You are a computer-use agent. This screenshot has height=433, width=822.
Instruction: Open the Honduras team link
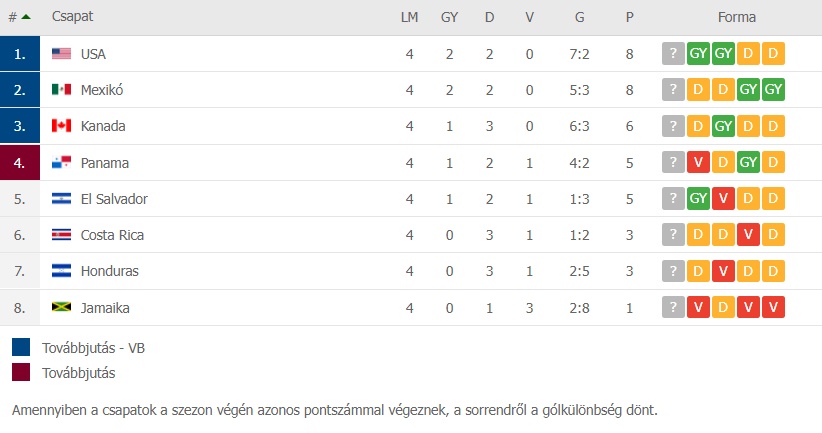(x=110, y=271)
